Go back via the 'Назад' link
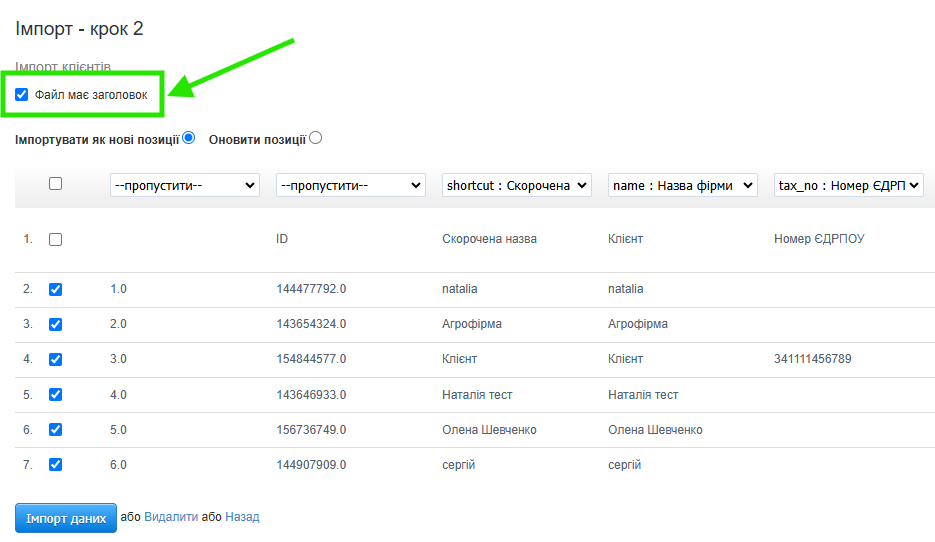Screen dimensions: 935x542 [x=242, y=517]
